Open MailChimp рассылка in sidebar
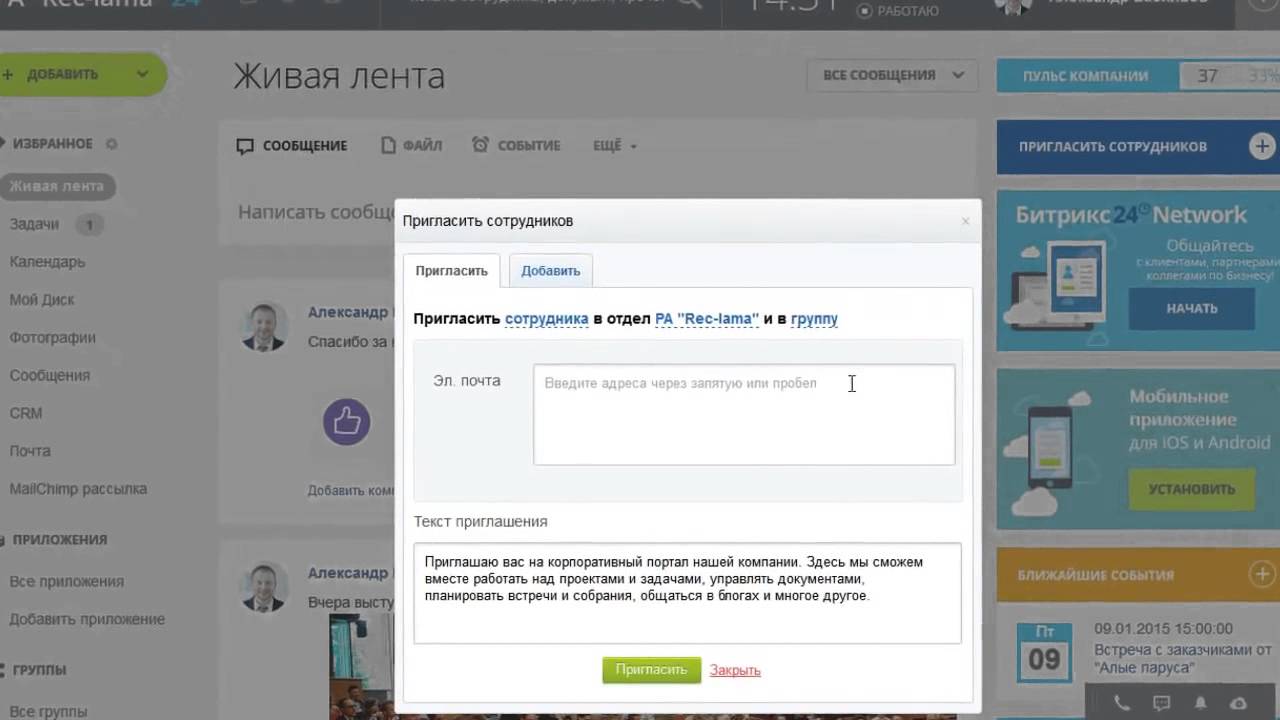The image size is (1280, 720). click(x=78, y=489)
